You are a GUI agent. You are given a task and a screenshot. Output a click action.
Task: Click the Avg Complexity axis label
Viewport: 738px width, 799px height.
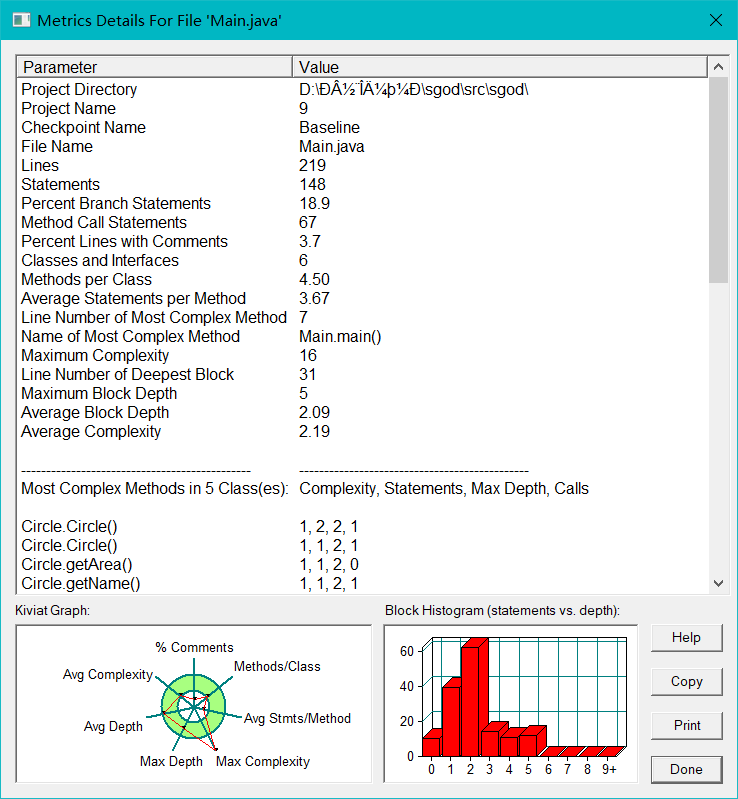(x=108, y=674)
